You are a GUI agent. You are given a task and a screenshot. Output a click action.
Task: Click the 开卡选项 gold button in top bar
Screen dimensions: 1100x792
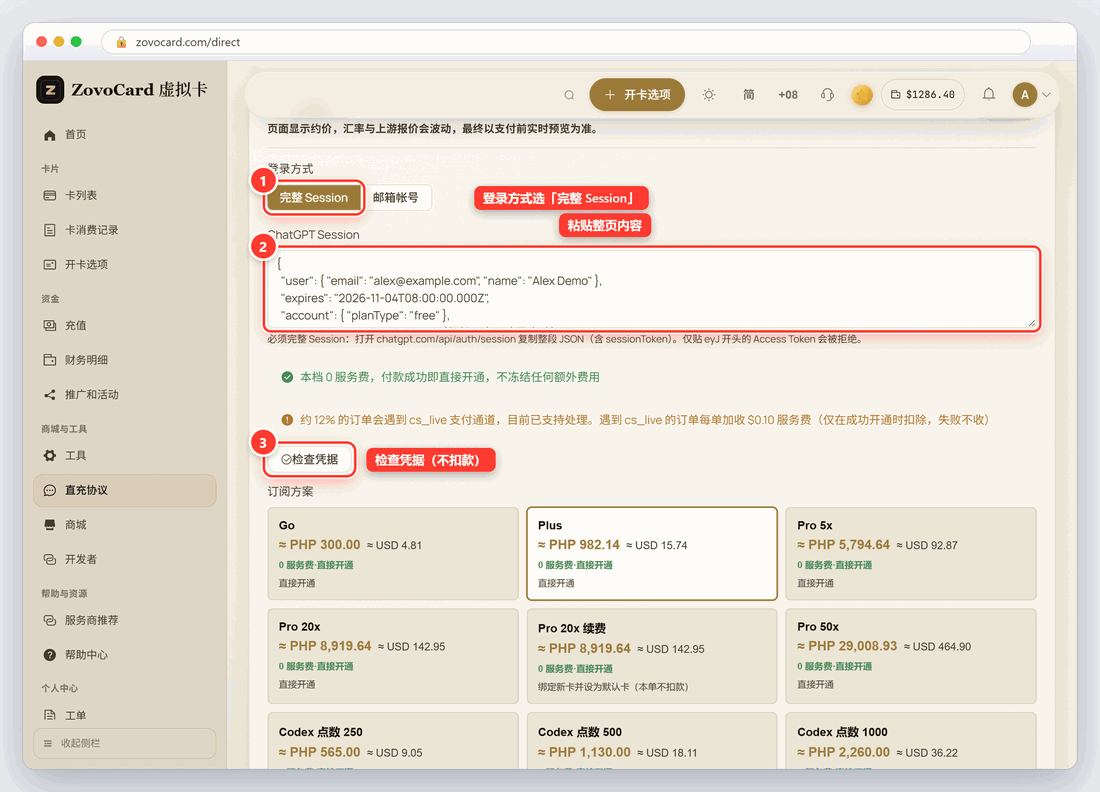pos(638,95)
